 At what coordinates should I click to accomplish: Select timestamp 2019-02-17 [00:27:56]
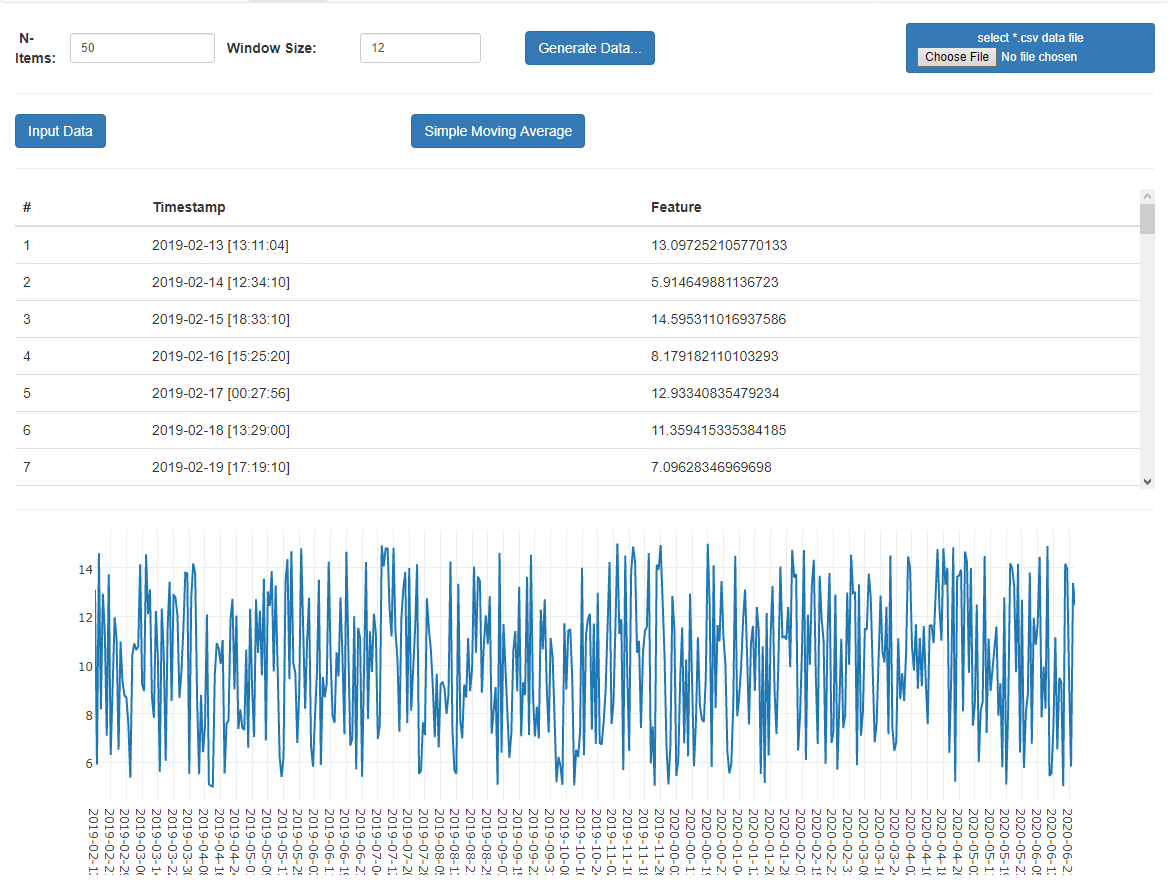[220, 393]
